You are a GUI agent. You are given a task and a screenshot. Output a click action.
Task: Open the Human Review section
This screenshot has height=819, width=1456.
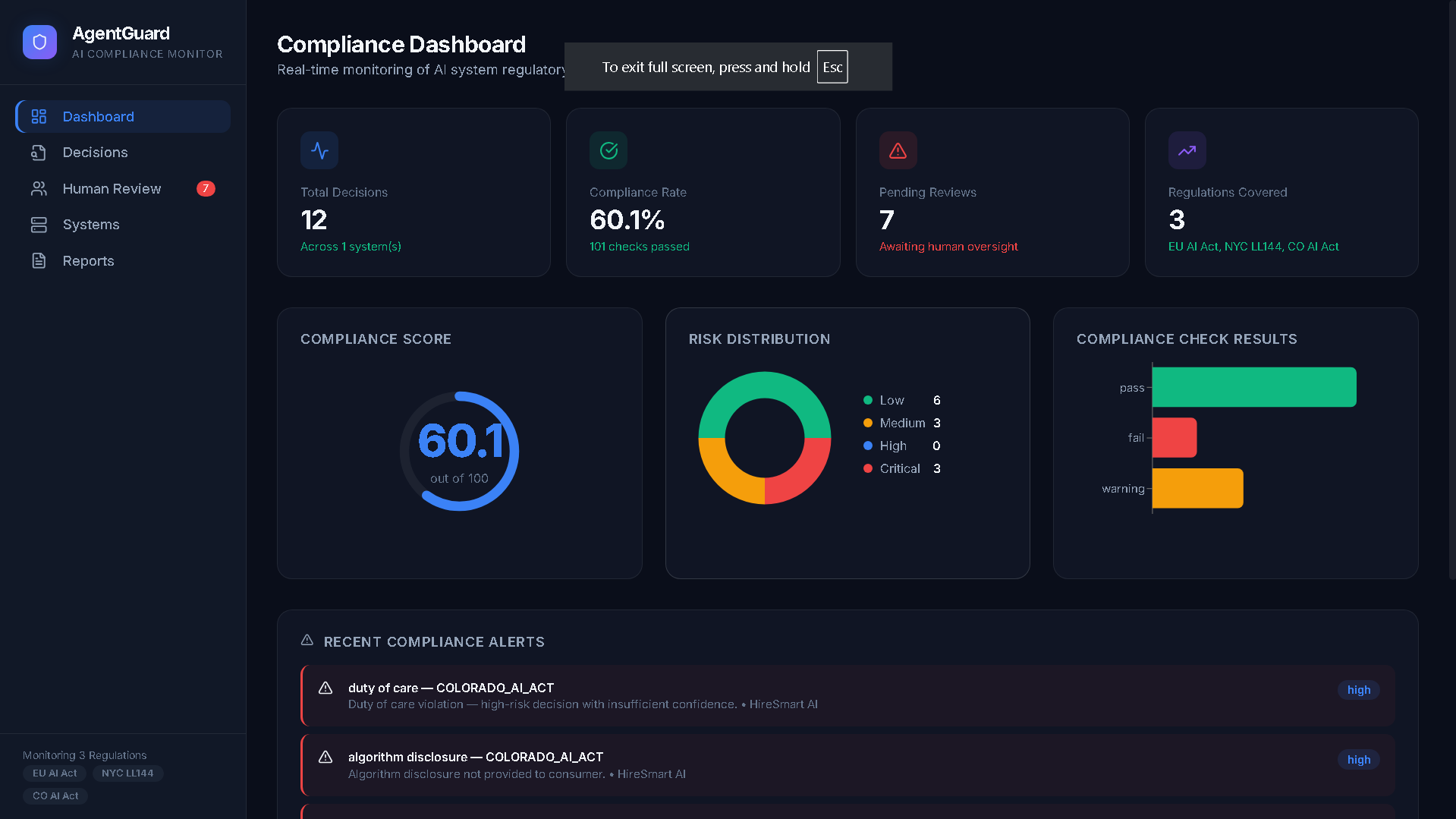coord(123,189)
